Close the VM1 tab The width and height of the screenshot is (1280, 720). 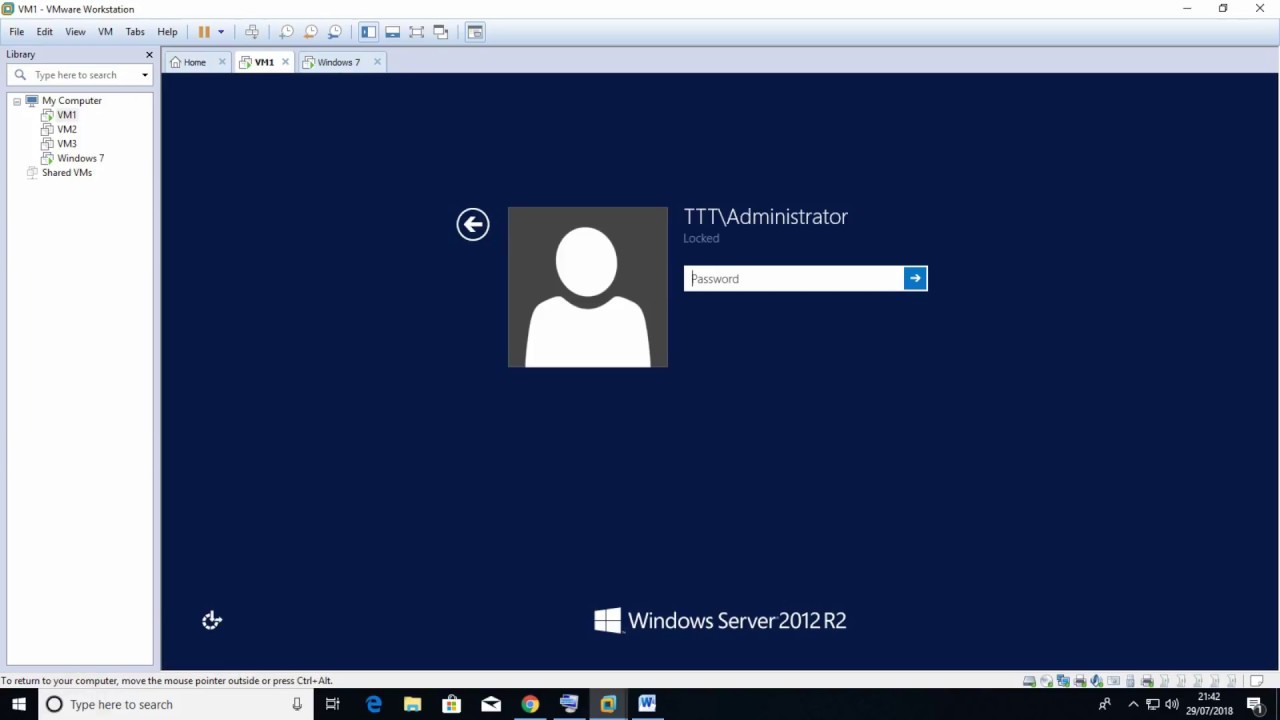285,62
